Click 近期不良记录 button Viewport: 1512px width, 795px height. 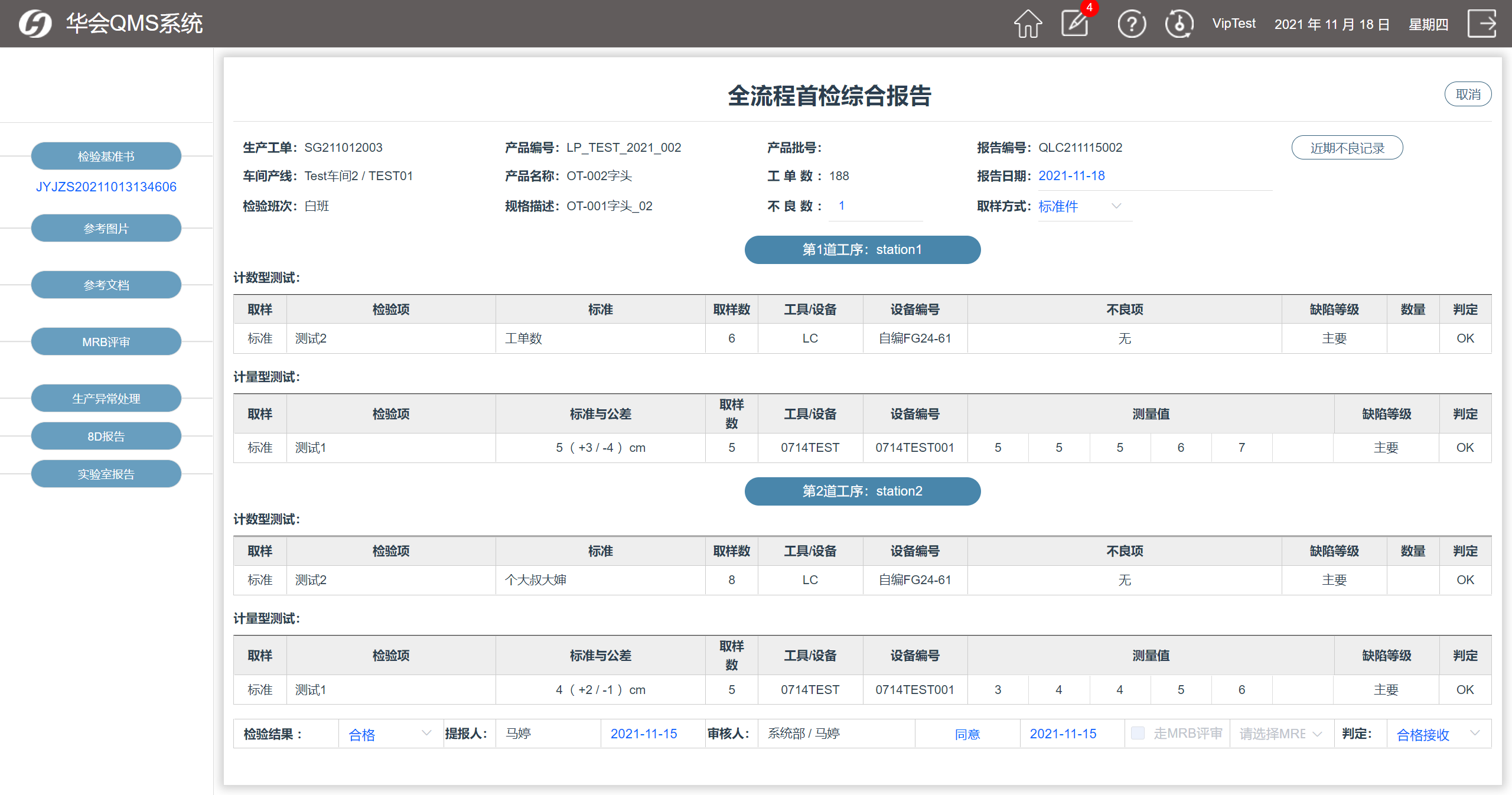(x=1347, y=148)
